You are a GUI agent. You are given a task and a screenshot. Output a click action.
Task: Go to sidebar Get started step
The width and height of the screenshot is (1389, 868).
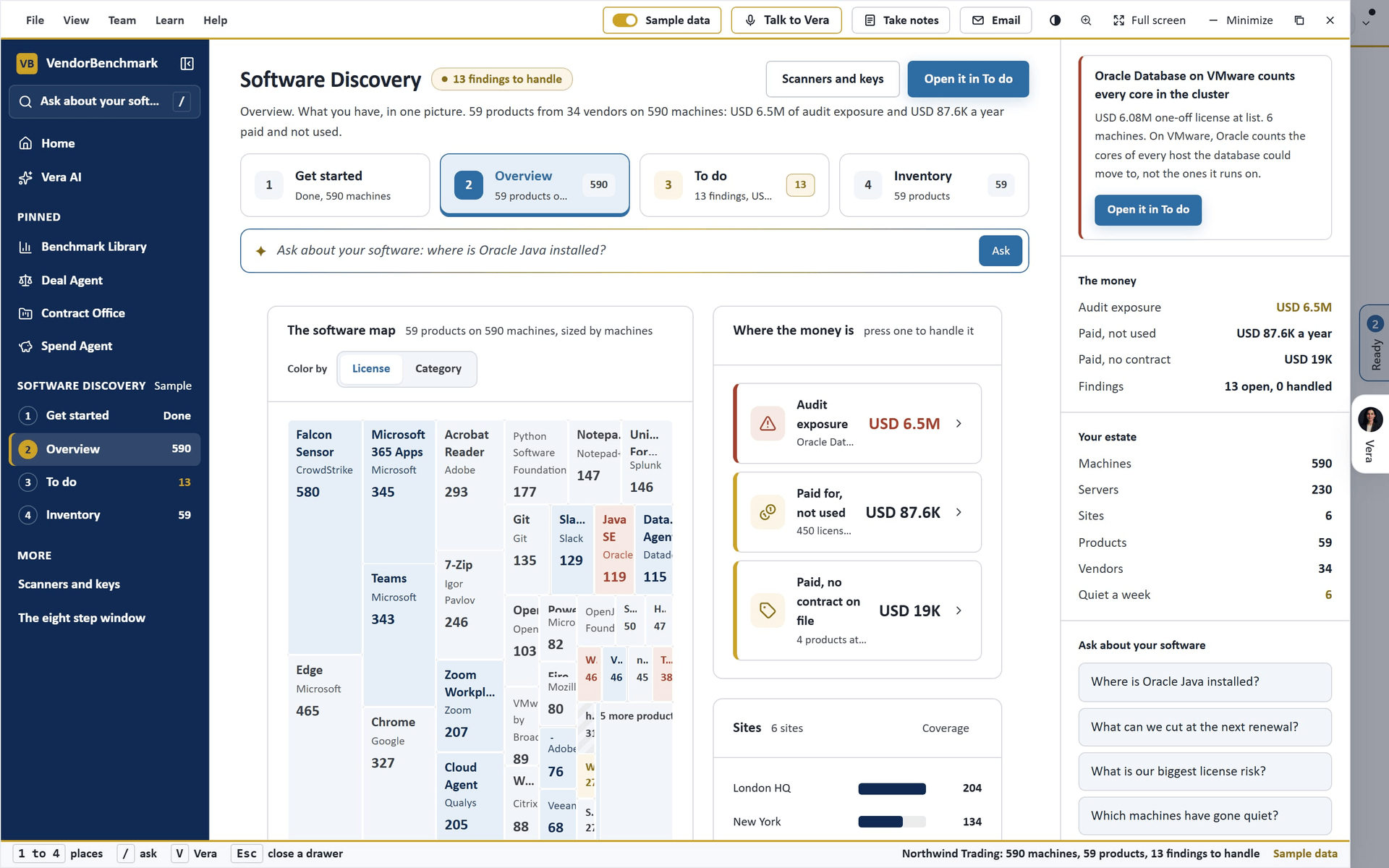point(105,416)
